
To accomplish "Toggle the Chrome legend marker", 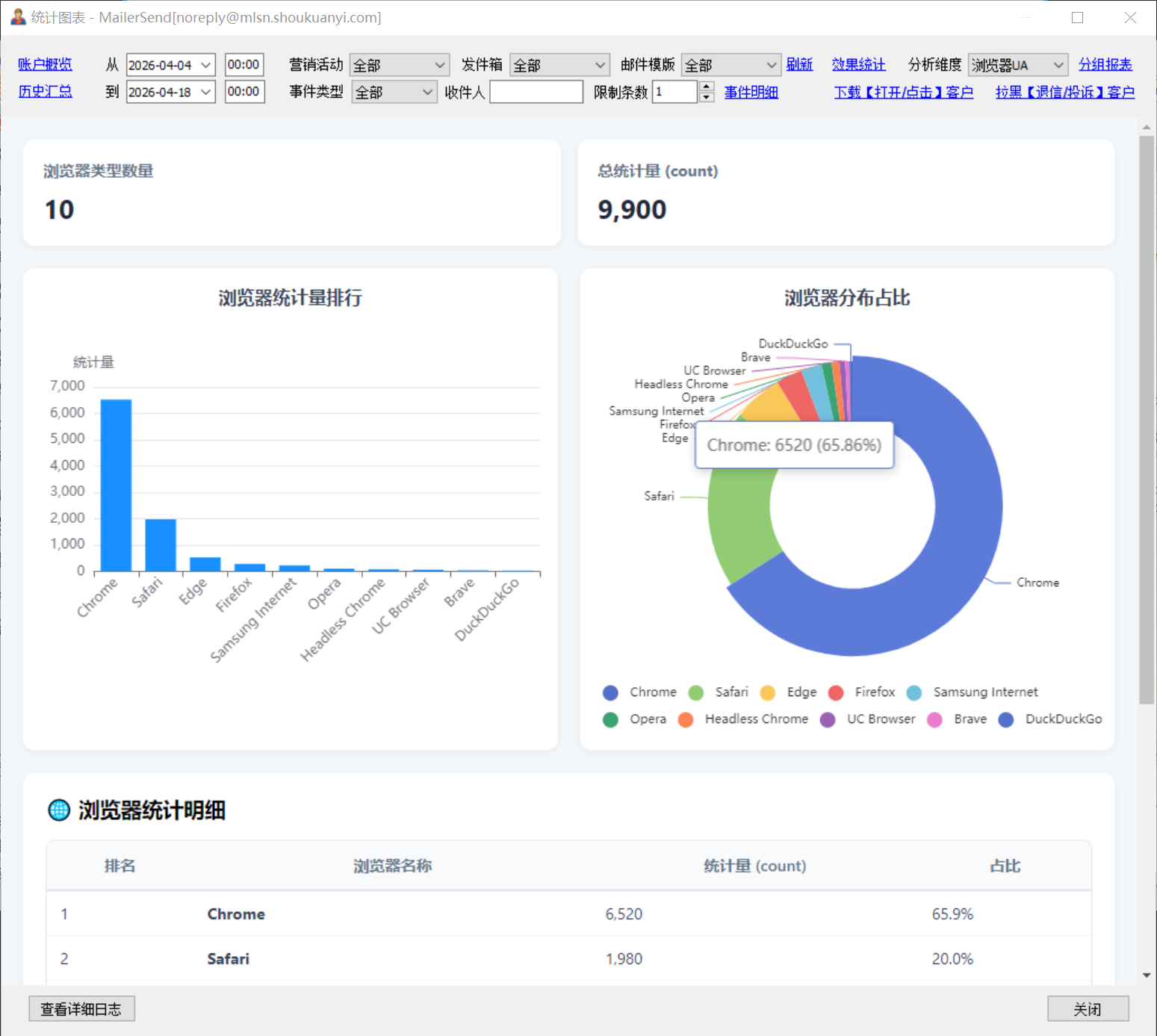I will pyautogui.click(x=610, y=692).
